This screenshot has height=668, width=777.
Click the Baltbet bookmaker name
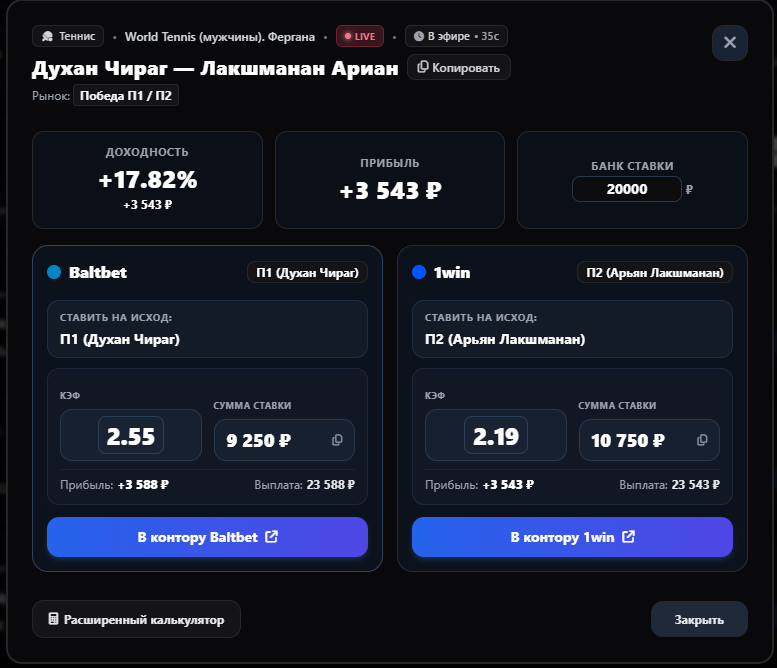98,272
